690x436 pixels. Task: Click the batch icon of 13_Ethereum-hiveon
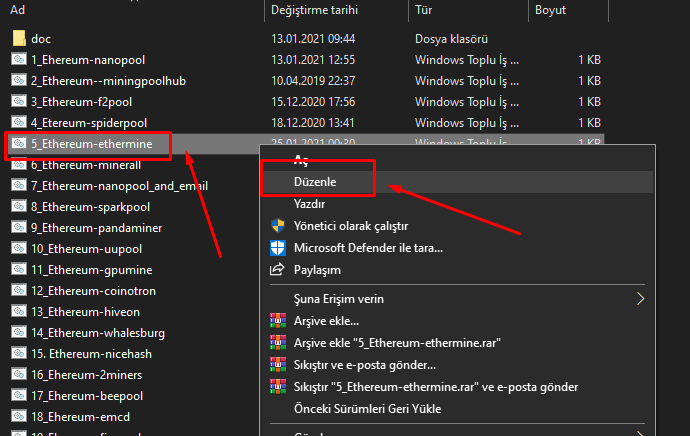coord(19,311)
